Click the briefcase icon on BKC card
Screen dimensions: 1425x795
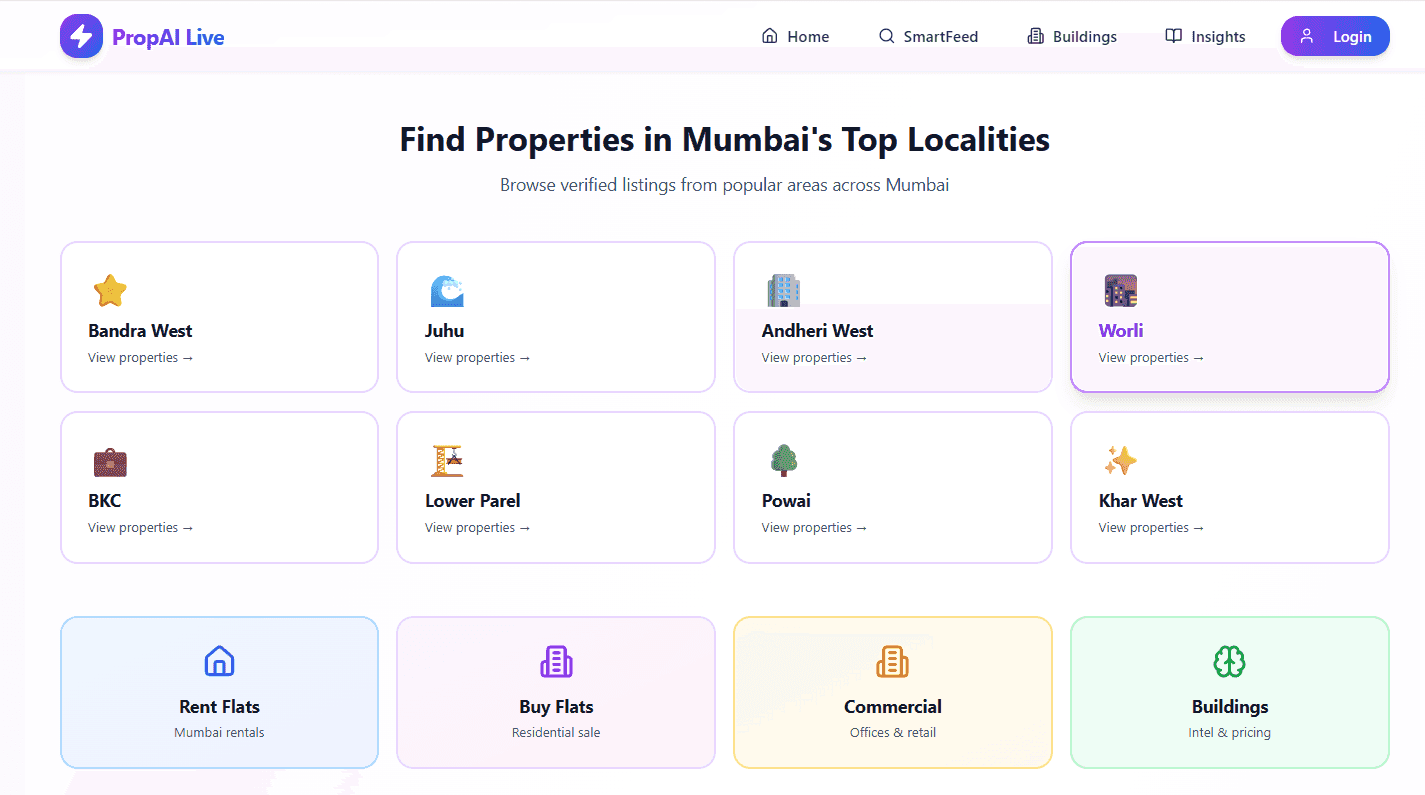110,462
